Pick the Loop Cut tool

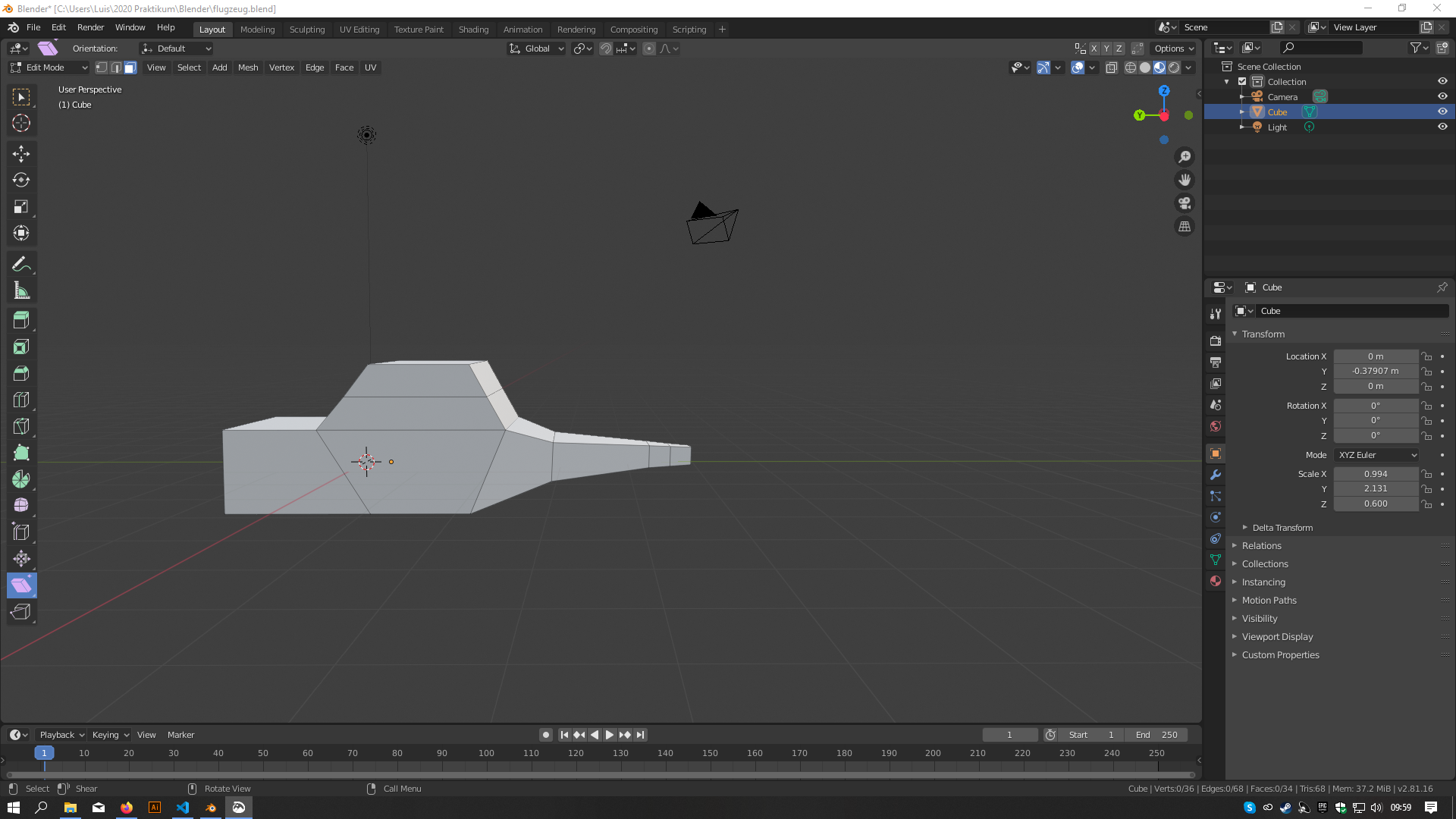coord(21,400)
